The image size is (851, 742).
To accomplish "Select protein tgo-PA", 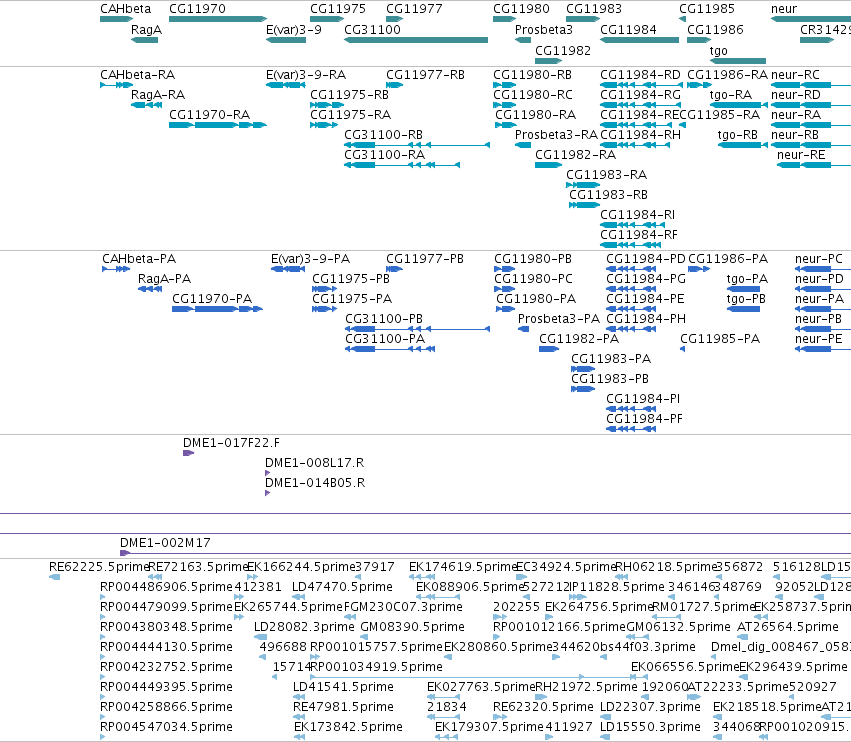I will click(x=743, y=289).
